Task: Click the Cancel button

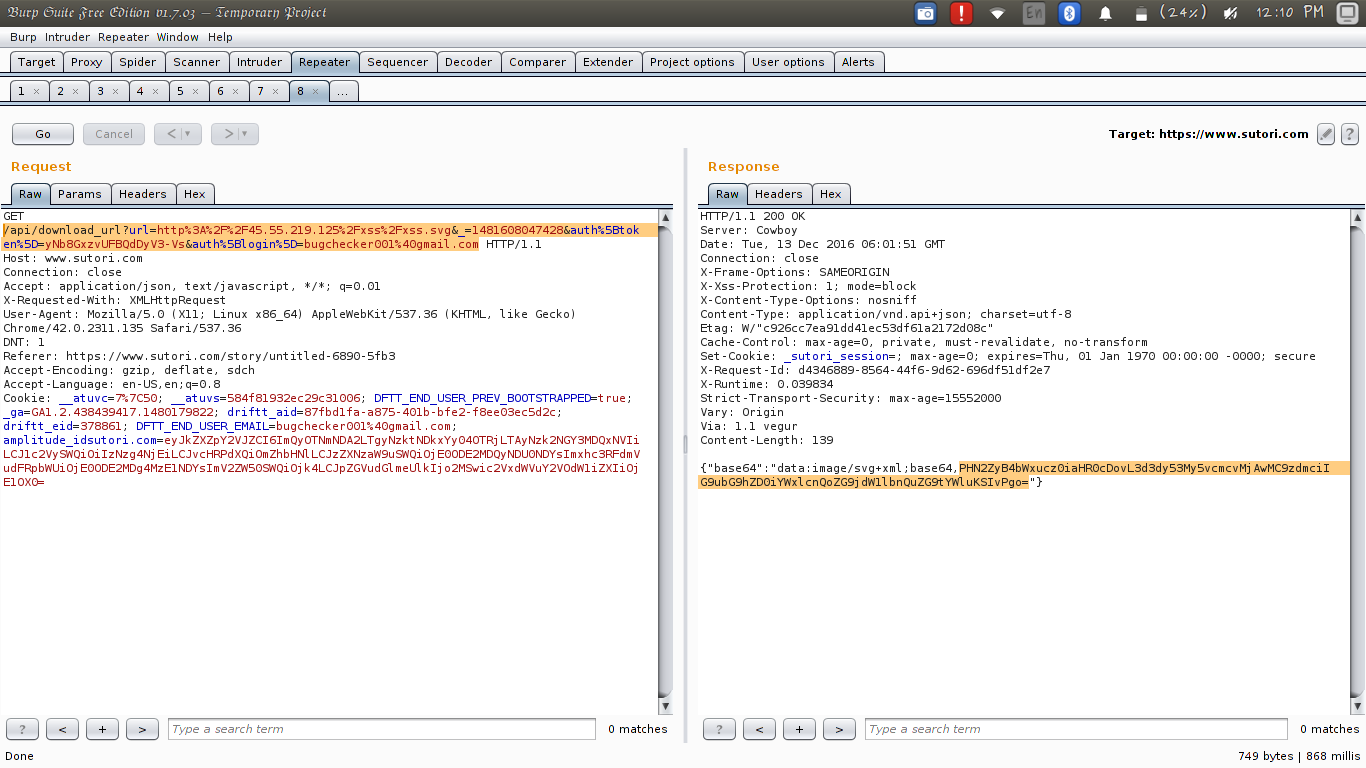Action: [114, 134]
